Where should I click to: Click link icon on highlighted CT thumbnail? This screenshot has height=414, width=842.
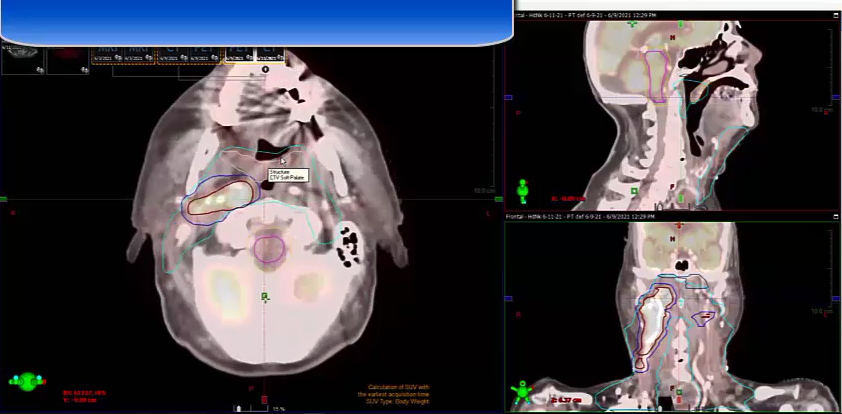pyautogui.click(x=281, y=57)
